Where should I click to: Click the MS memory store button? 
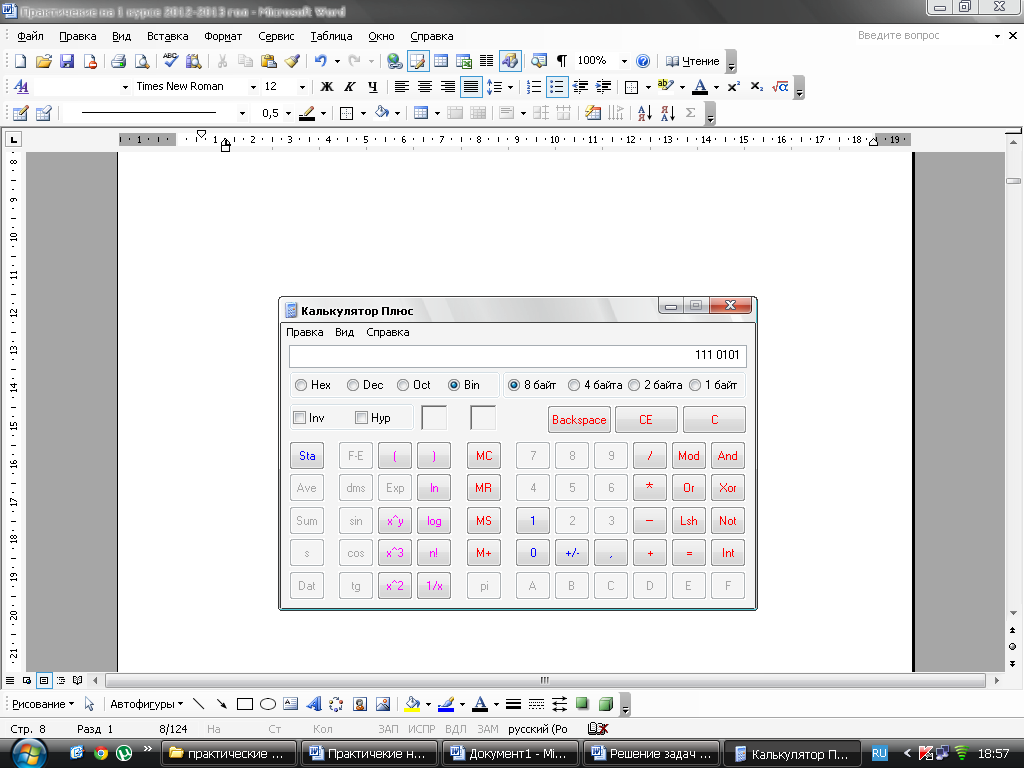tap(484, 520)
